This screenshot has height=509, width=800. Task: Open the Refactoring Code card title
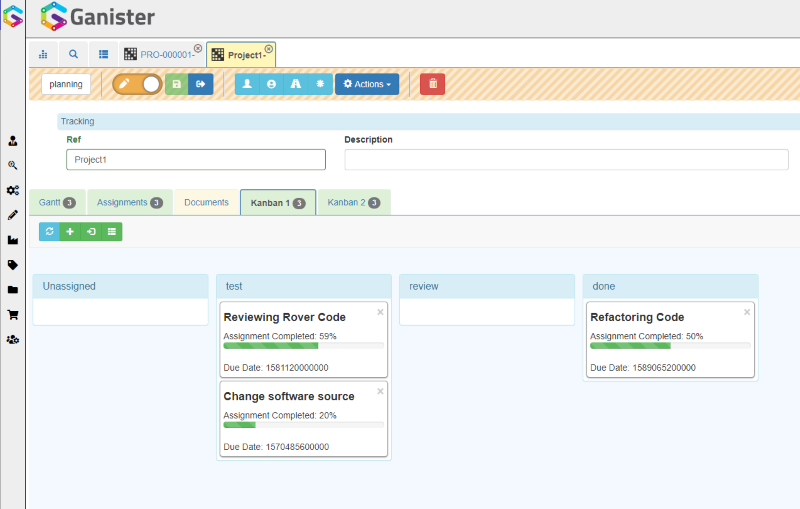point(637,317)
